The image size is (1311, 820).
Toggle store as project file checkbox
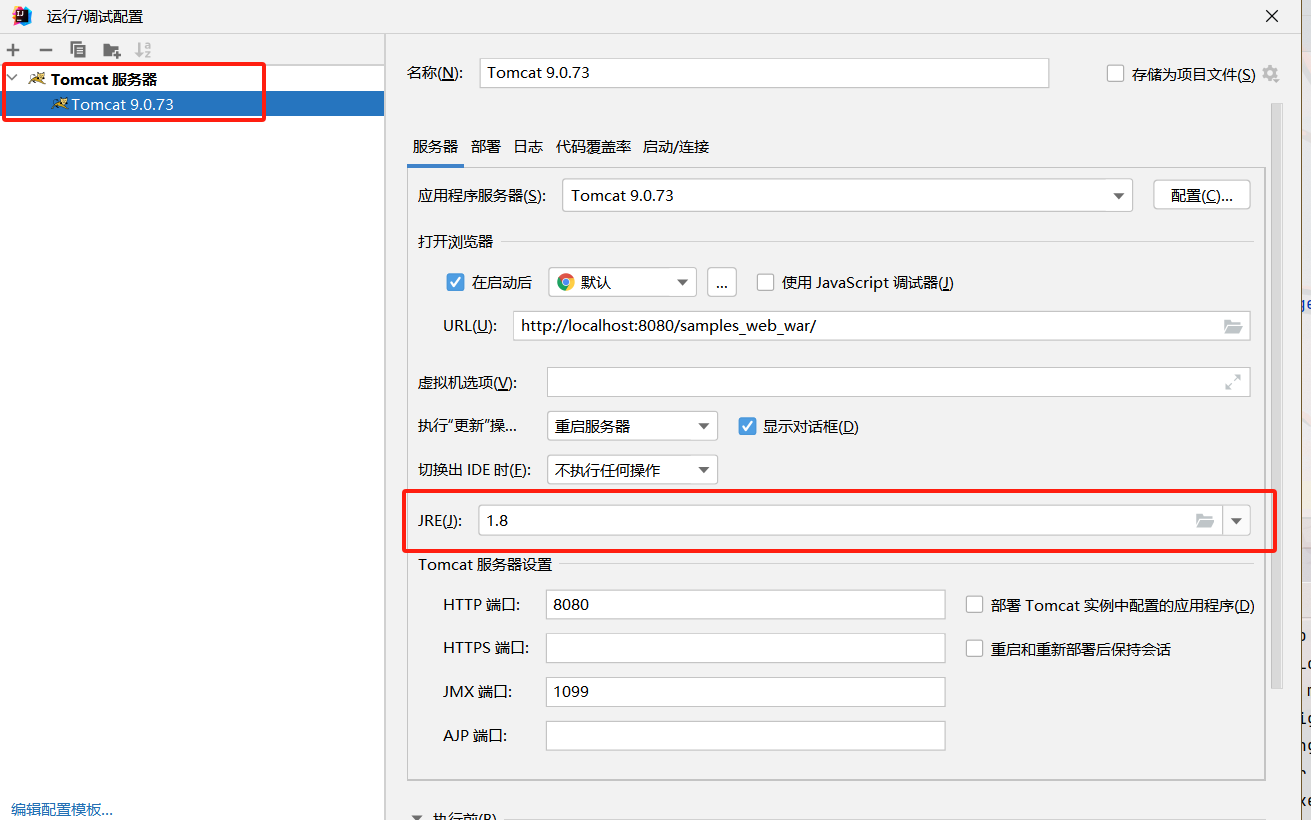pyautogui.click(x=1116, y=74)
